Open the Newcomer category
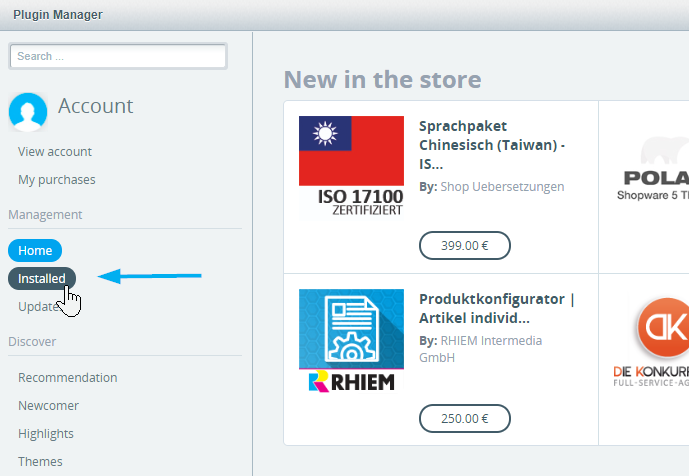The width and height of the screenshot is (689, 476). (x=48, y=406)
